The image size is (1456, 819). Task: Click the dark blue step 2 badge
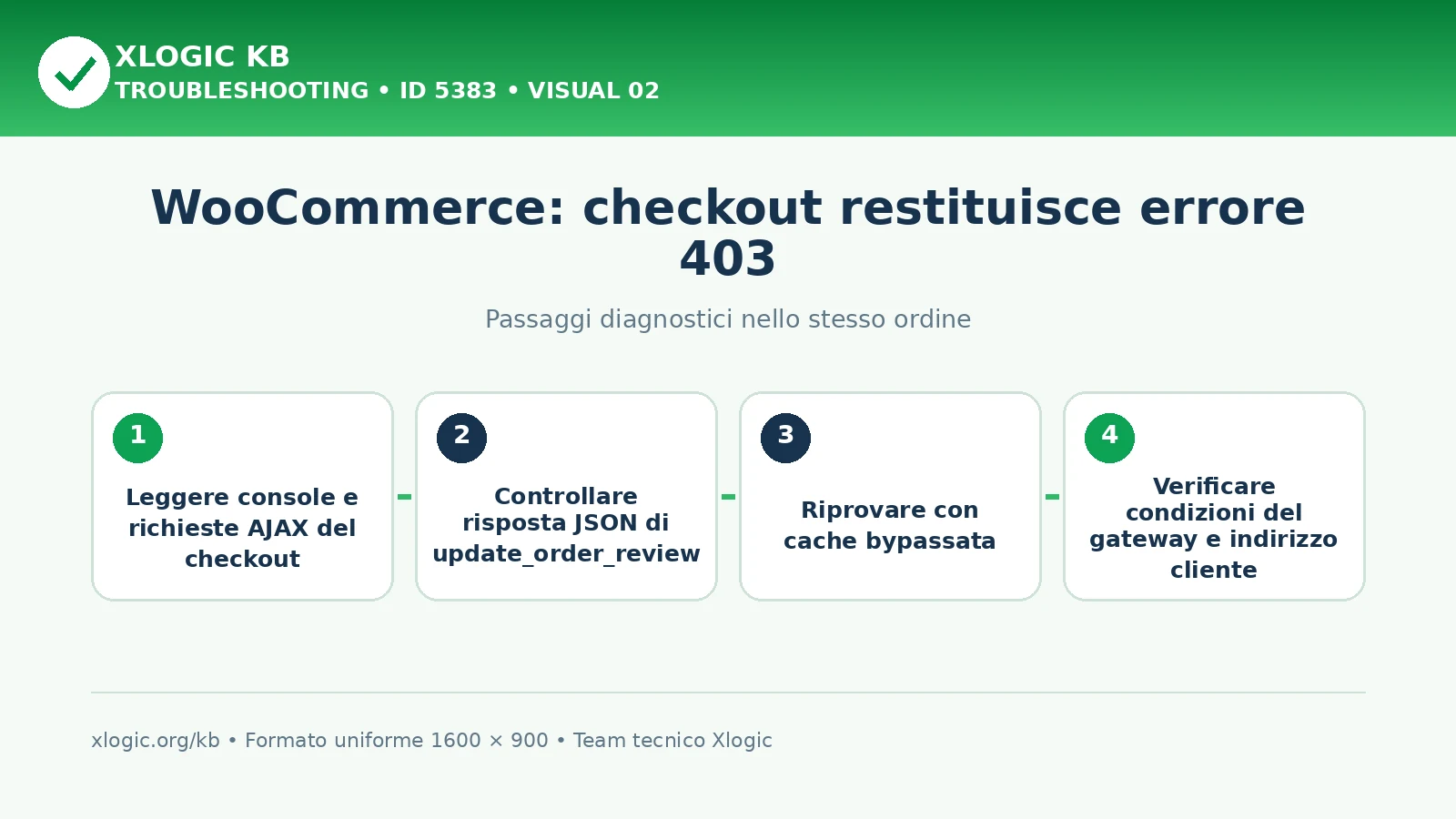(x=462, y=438)
